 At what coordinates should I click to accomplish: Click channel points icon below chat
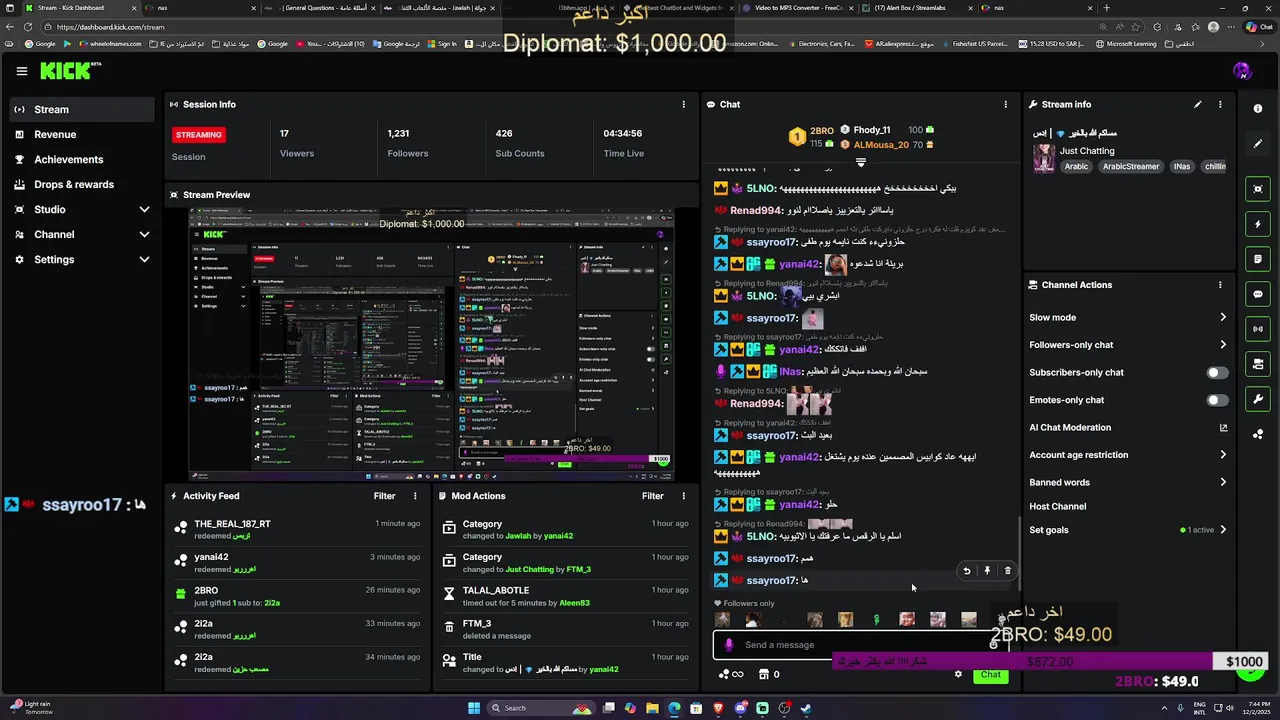(731, 674)
